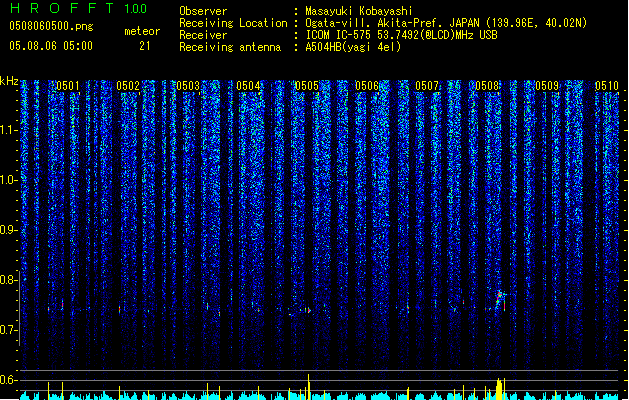Click the 0504 time marker
This screenshot has width=629, height=400.
[x=248, y=85]
